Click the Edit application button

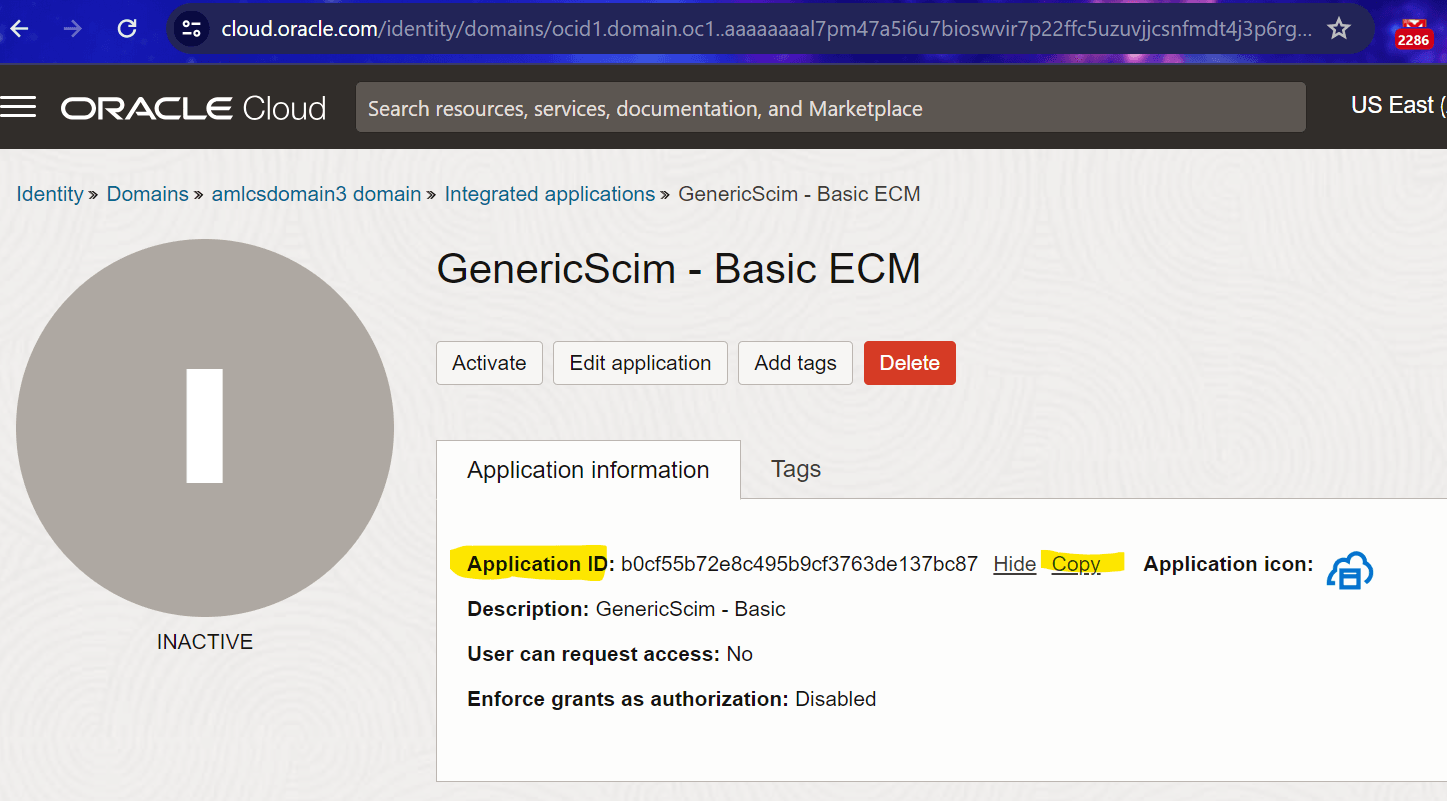point(640,363)
